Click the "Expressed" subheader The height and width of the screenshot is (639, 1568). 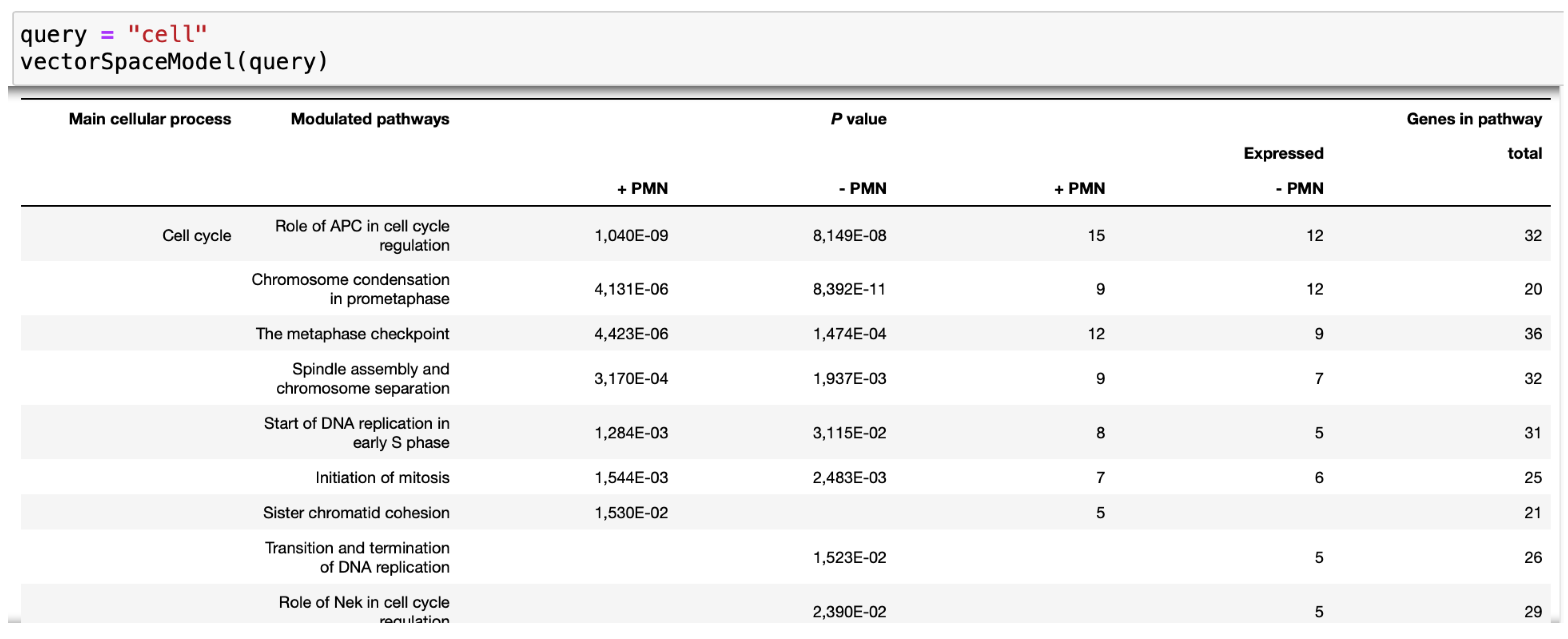pos(1282,153)
